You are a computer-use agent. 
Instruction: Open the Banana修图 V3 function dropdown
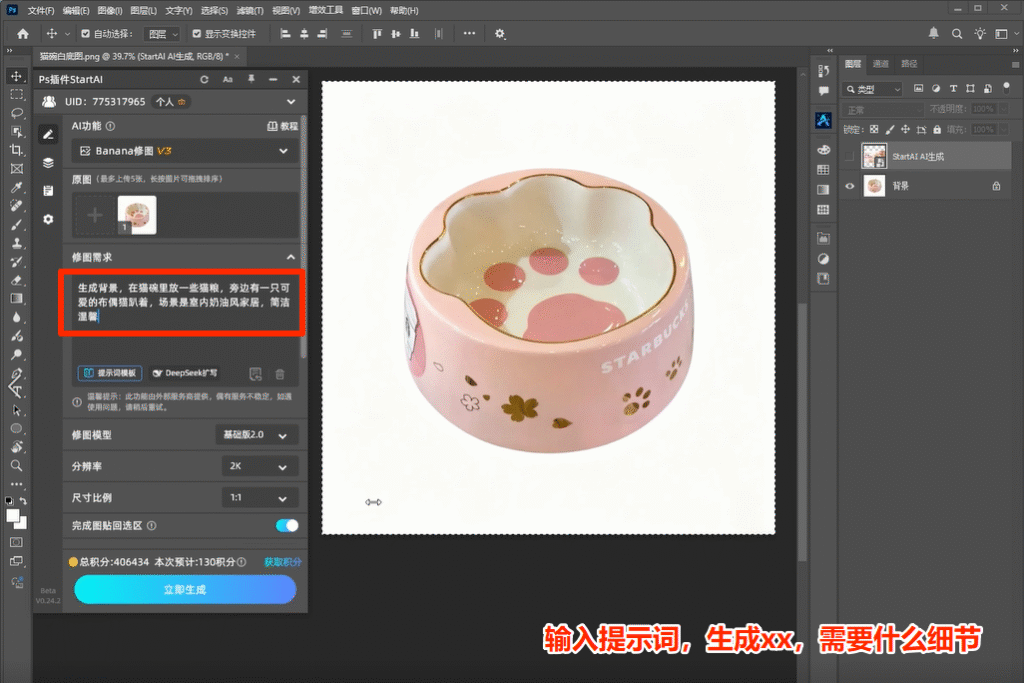(185, 151)
